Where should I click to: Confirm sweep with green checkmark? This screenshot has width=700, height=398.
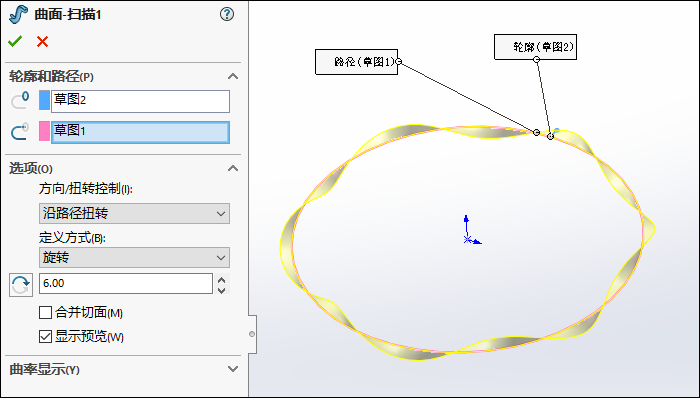tap(15, 41)
